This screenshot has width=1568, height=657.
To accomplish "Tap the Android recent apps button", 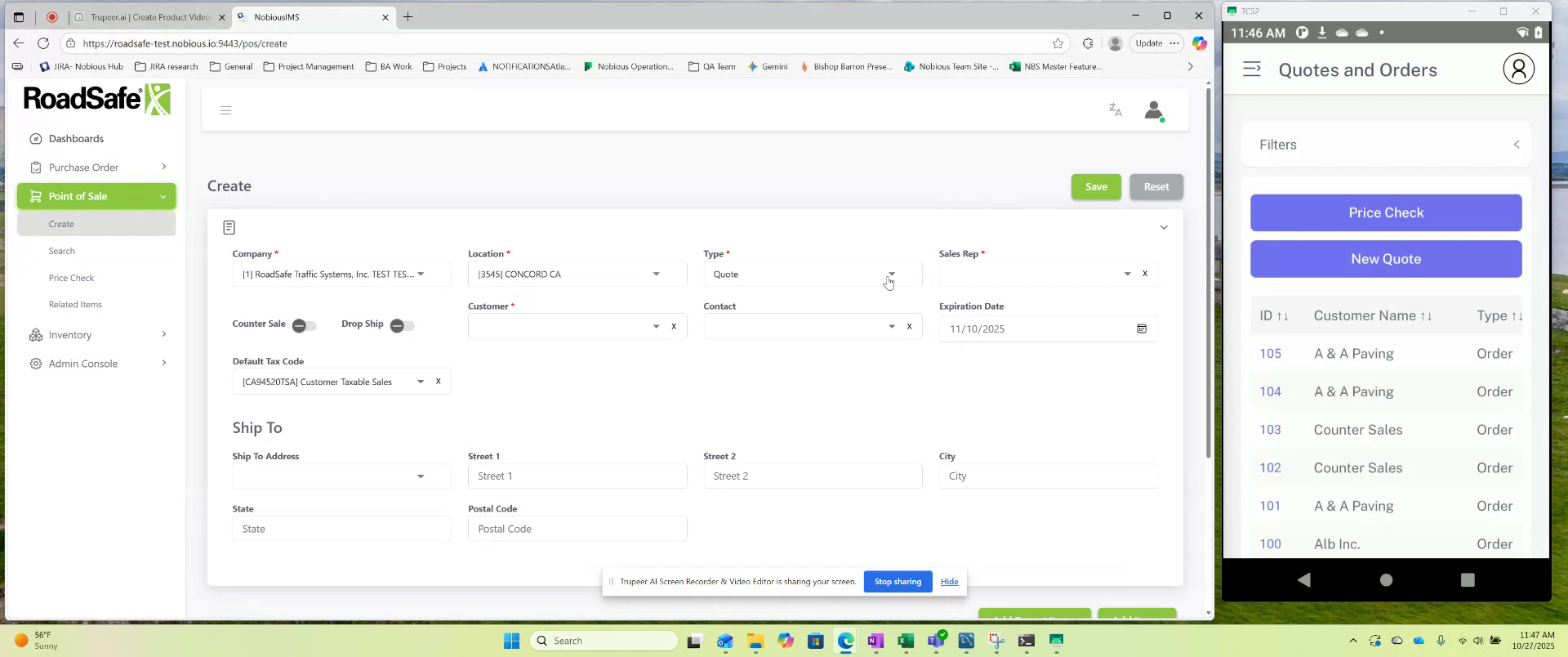I will click(1468, 579).
